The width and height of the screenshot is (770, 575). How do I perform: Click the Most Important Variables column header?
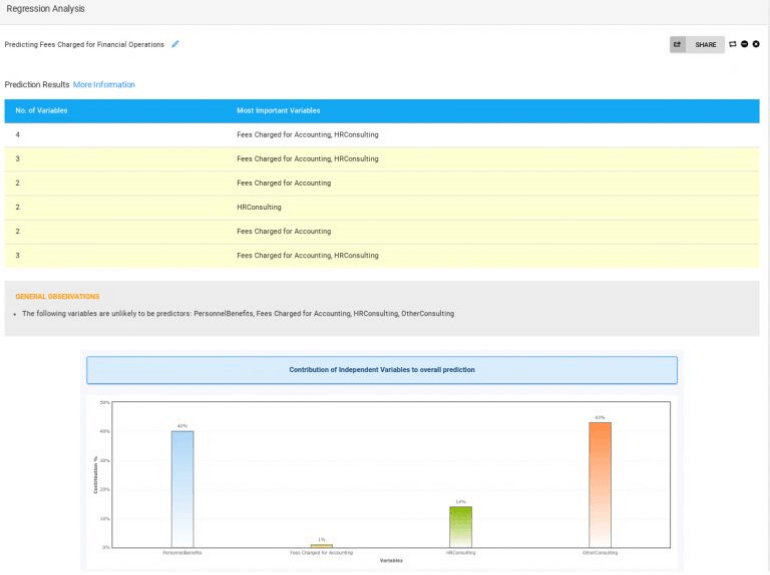click(x=278, y=110)
